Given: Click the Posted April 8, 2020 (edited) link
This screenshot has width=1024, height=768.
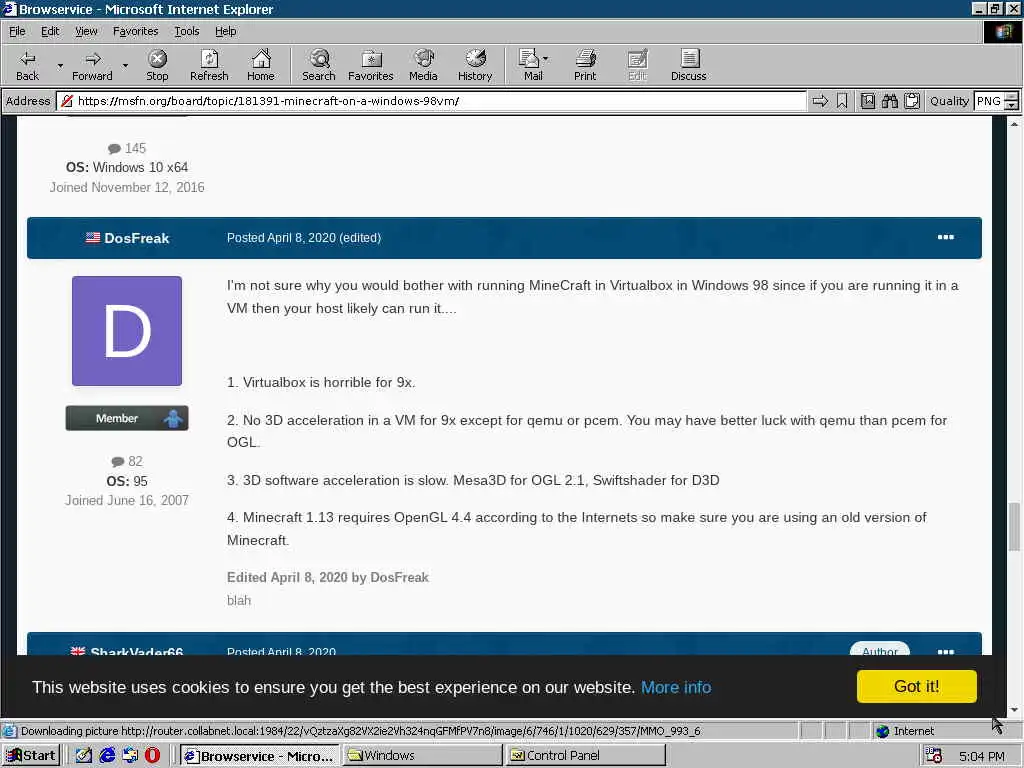Looking at the screenshot, I should [304, 238].
